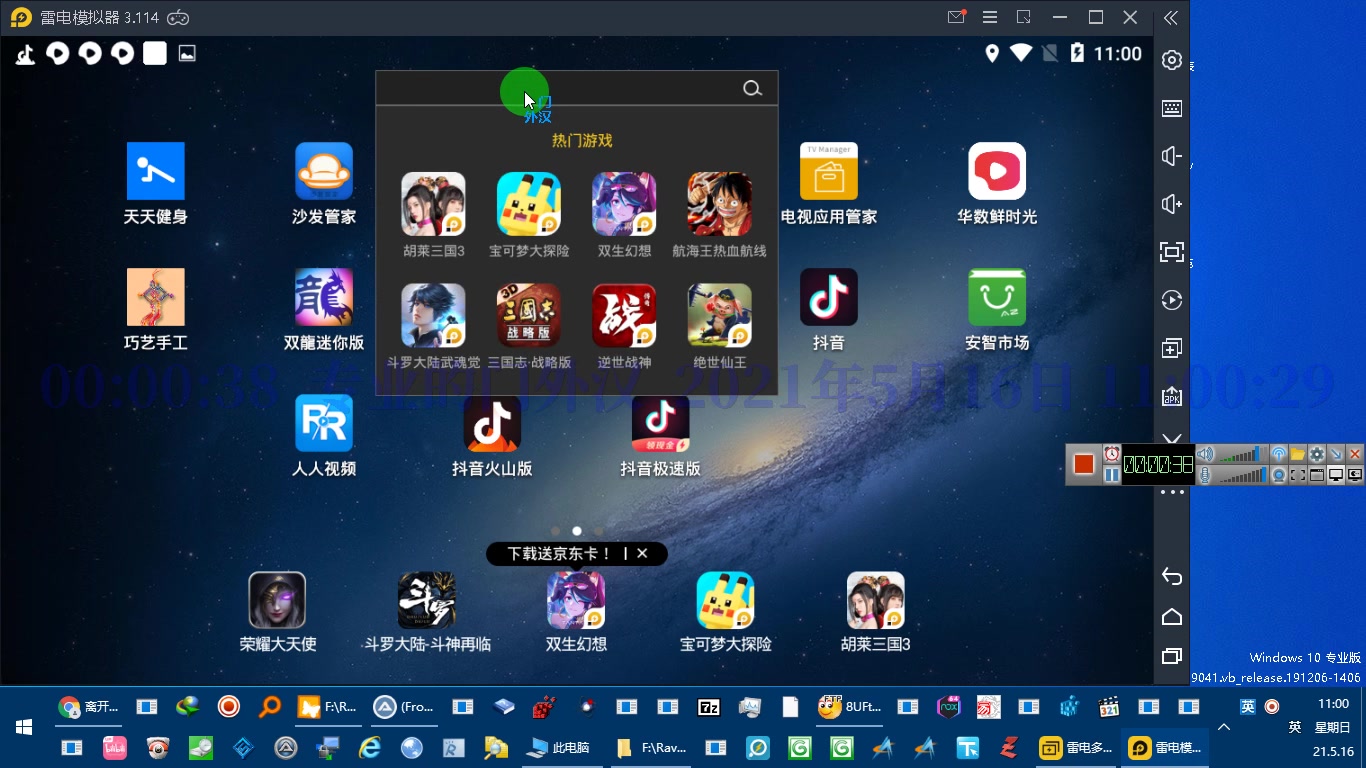1366x768 pixels.
Task: Adjust the recorder speaker volume level
Action: [x=1241, y=455]
